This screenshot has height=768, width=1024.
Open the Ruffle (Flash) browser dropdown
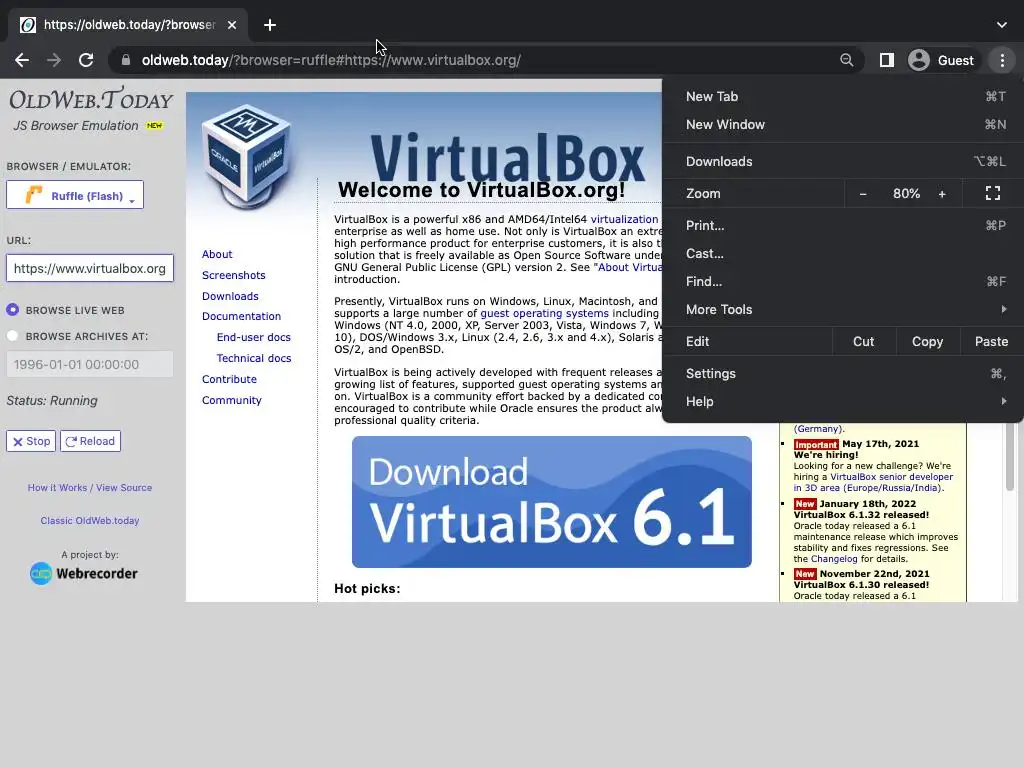75,195
